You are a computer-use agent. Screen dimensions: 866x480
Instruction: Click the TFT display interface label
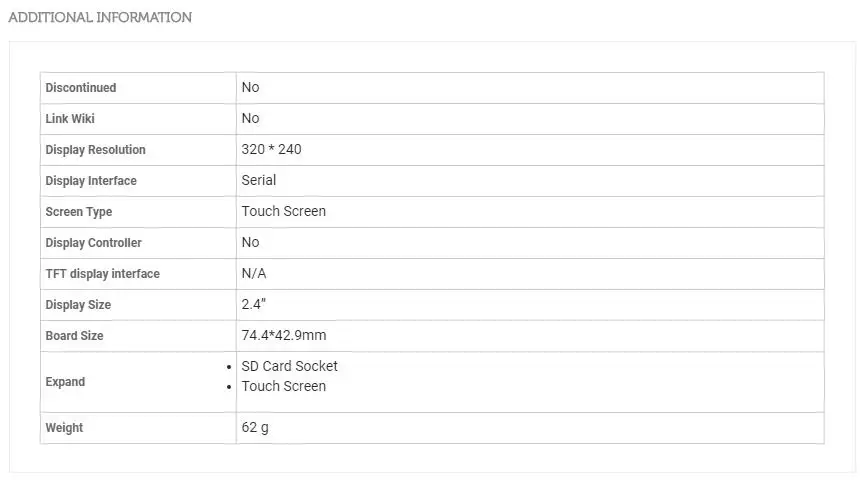coord(103,274)
